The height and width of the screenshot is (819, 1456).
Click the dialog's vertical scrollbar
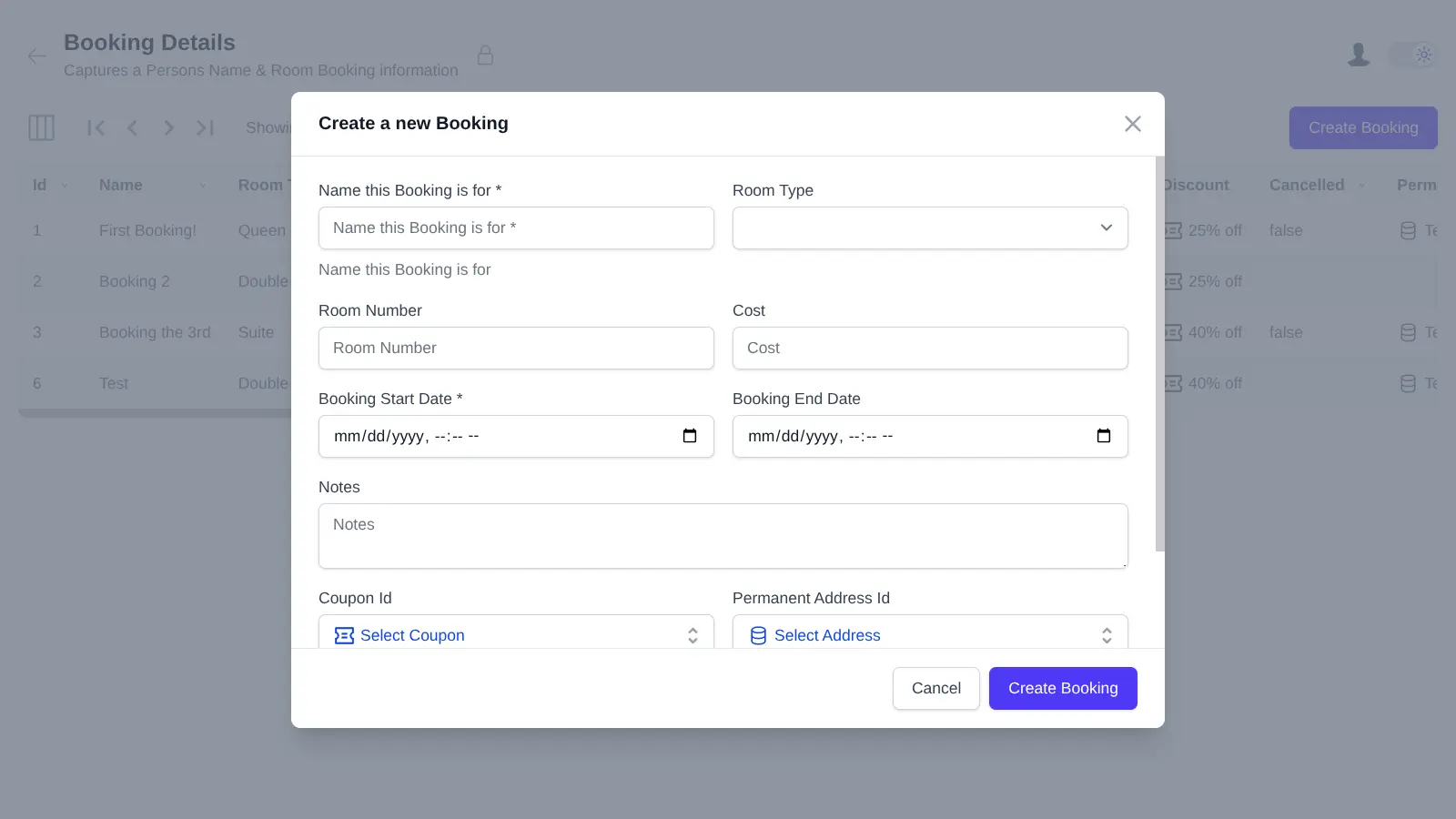(x=1159, y=353)
